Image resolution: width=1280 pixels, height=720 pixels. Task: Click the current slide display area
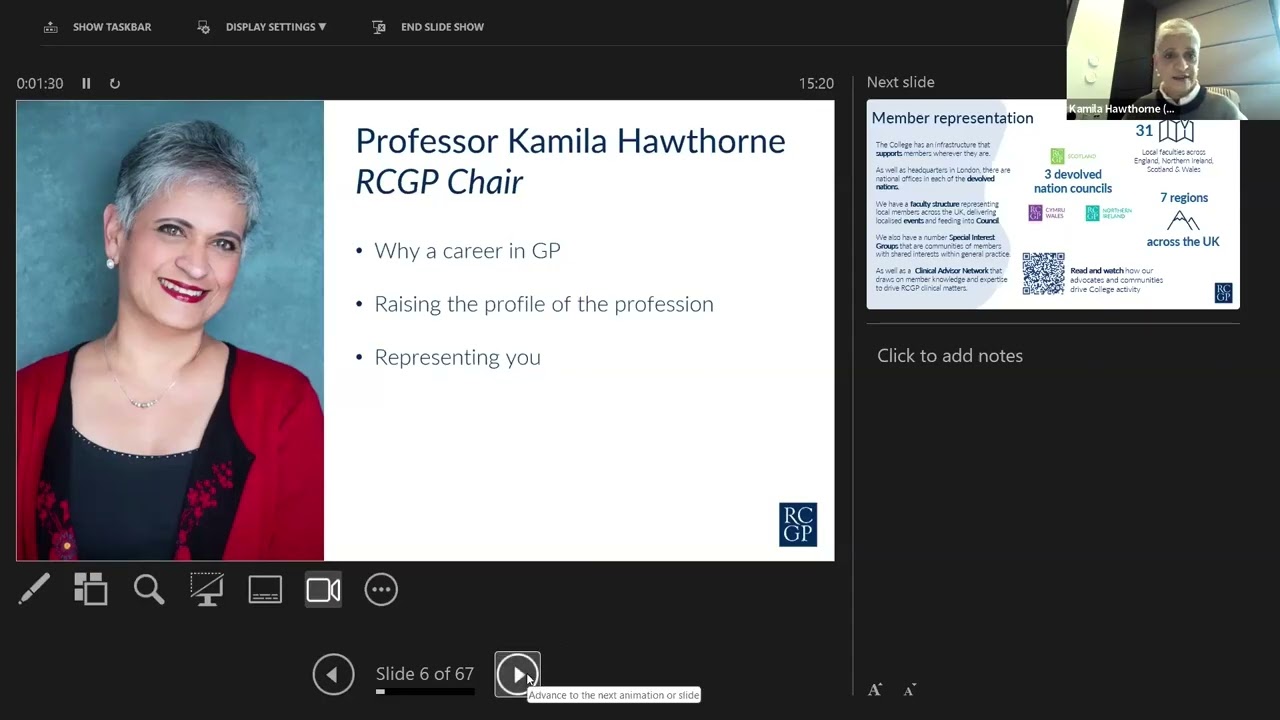point(425,330)
